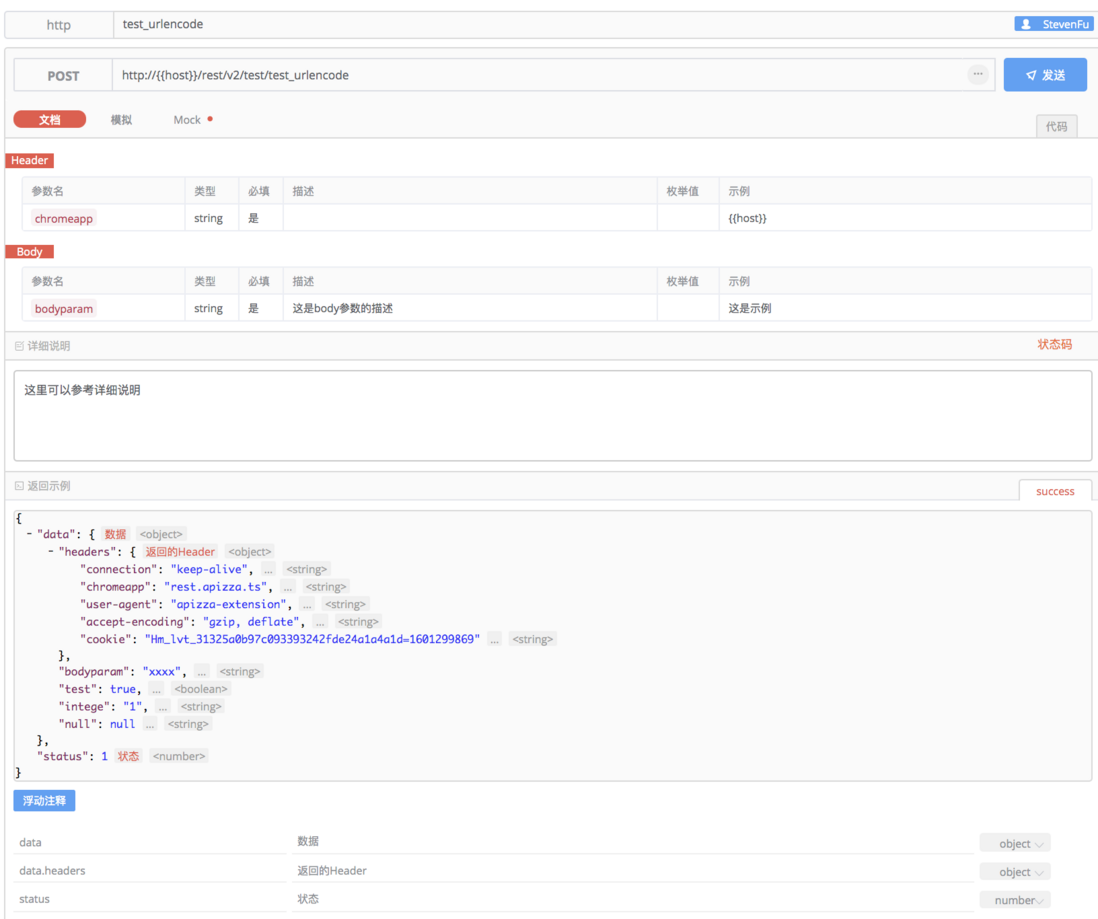Click the 状态 annotation tag near status

(x=128, y=756)
